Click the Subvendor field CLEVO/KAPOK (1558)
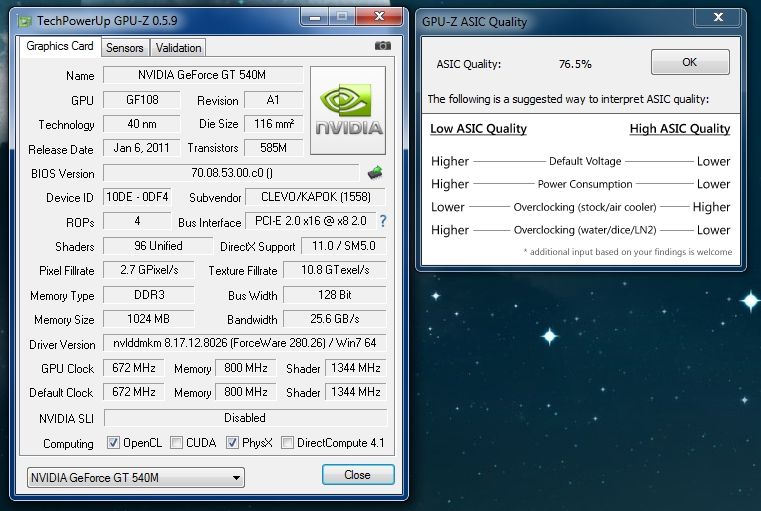The height and width of the screenshot is (511, 761). click(315, 197)
